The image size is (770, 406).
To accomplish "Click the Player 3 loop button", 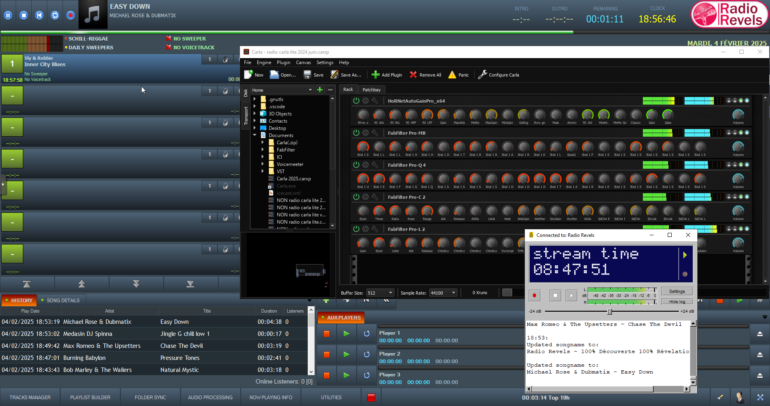I will pyautogui.click(x=366, y=375).
